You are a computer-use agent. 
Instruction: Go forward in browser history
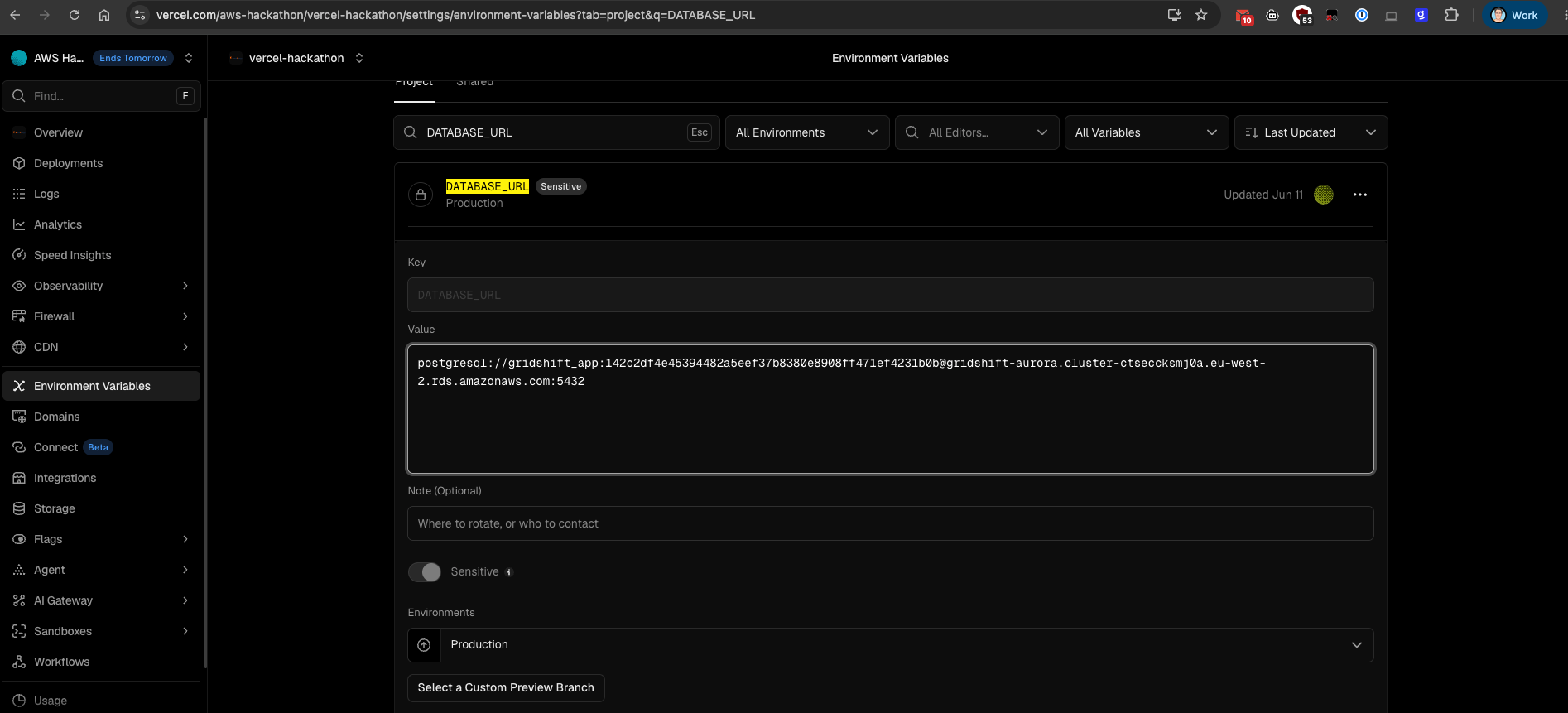[x=45, y=15]
